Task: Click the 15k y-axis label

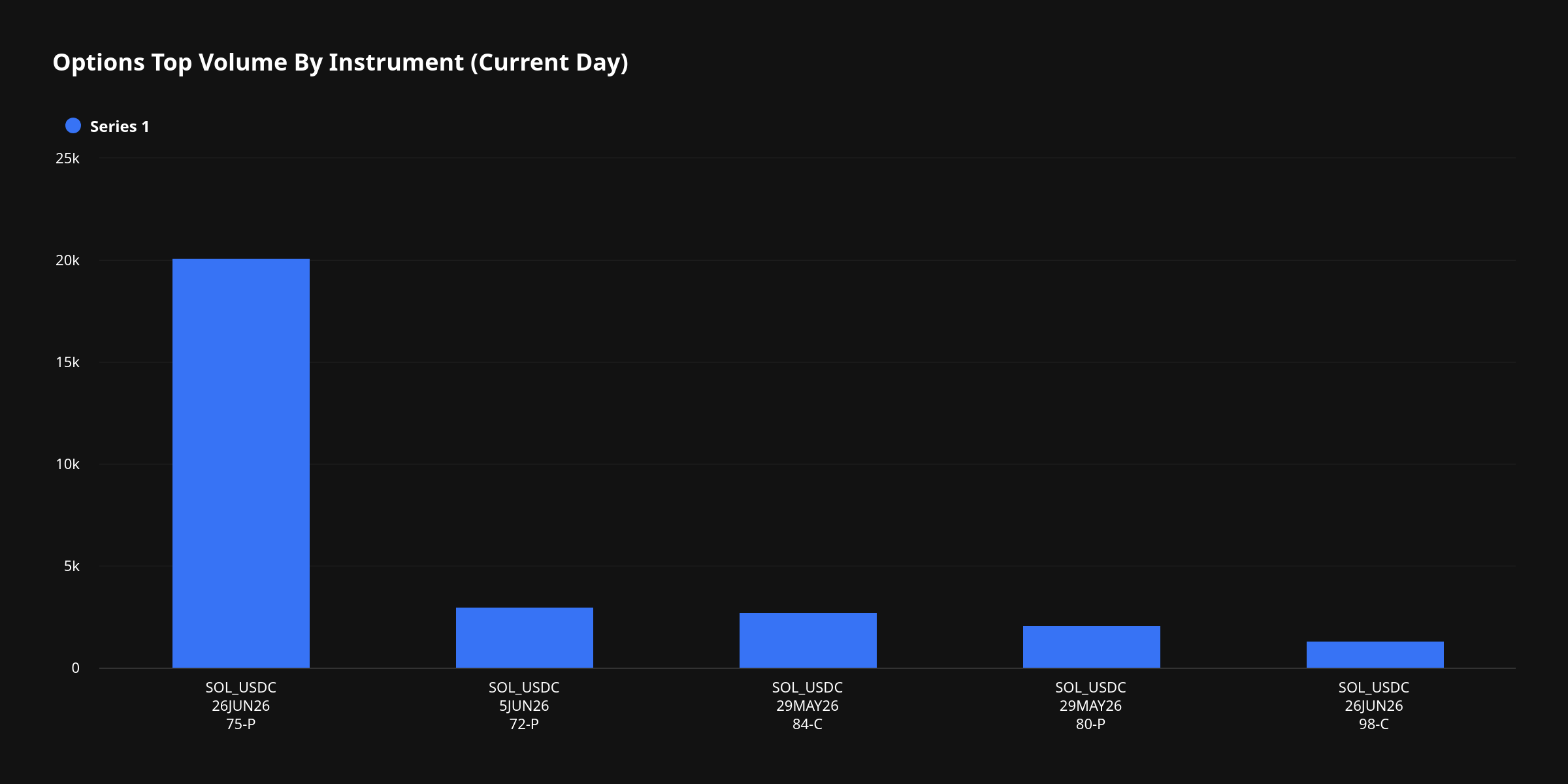Action: tap(67, 362)
